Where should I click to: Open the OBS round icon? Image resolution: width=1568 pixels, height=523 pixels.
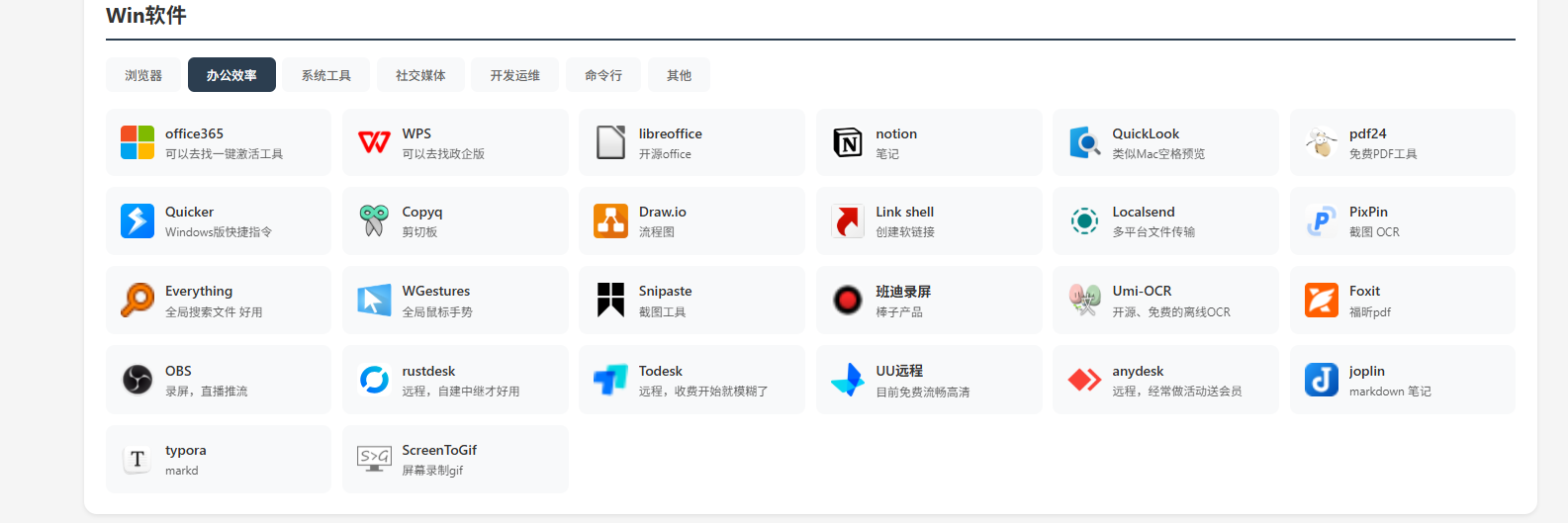pyautogui.click(x=138, y=380)
